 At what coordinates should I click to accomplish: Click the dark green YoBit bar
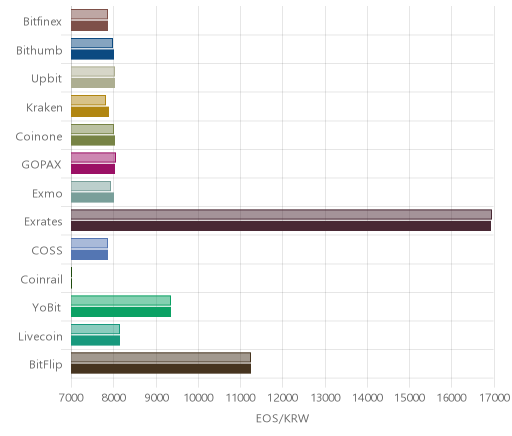click(121, 312)
